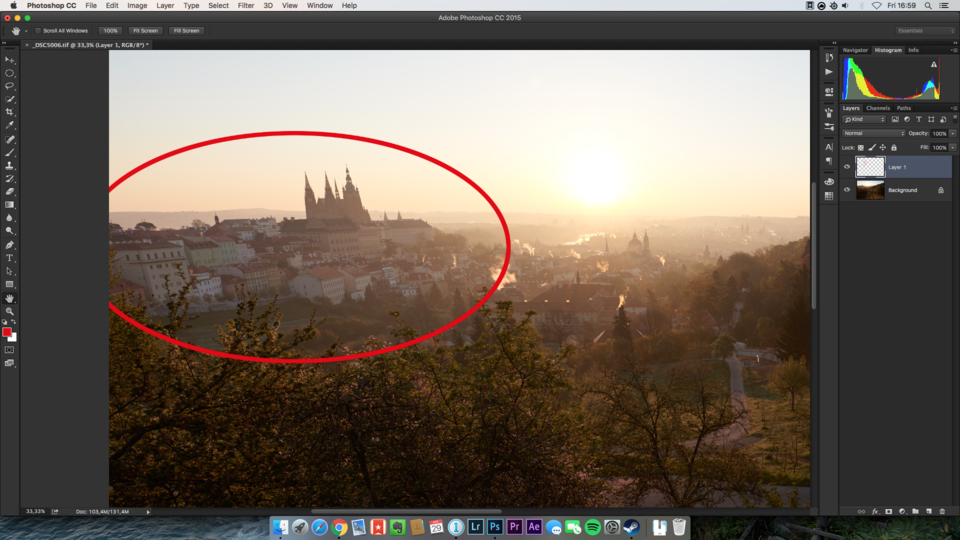Click the Fit Screen button
960x540 pixels.
(x=145, y=31)
